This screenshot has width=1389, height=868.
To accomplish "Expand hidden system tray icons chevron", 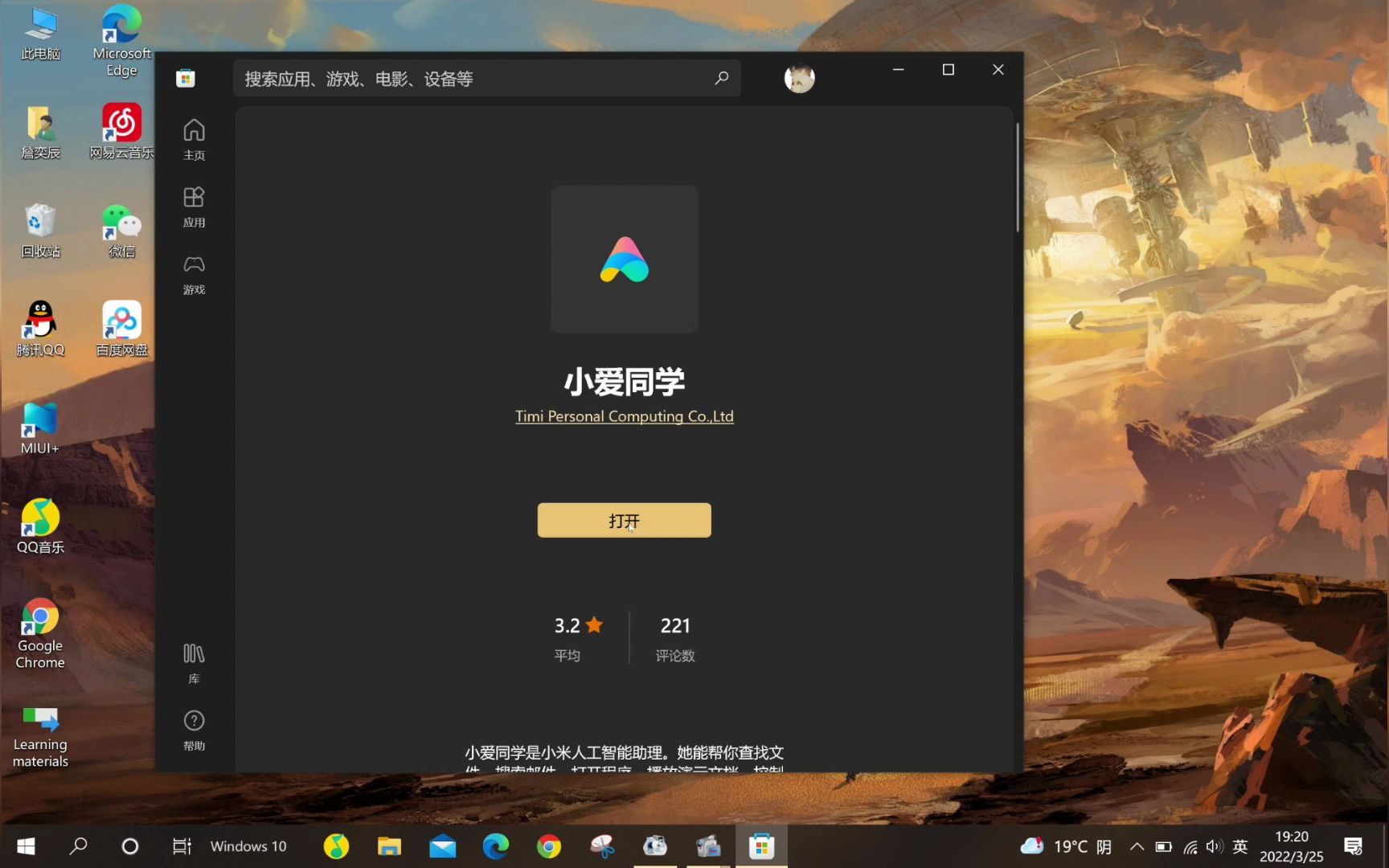I will point(1137,846).
